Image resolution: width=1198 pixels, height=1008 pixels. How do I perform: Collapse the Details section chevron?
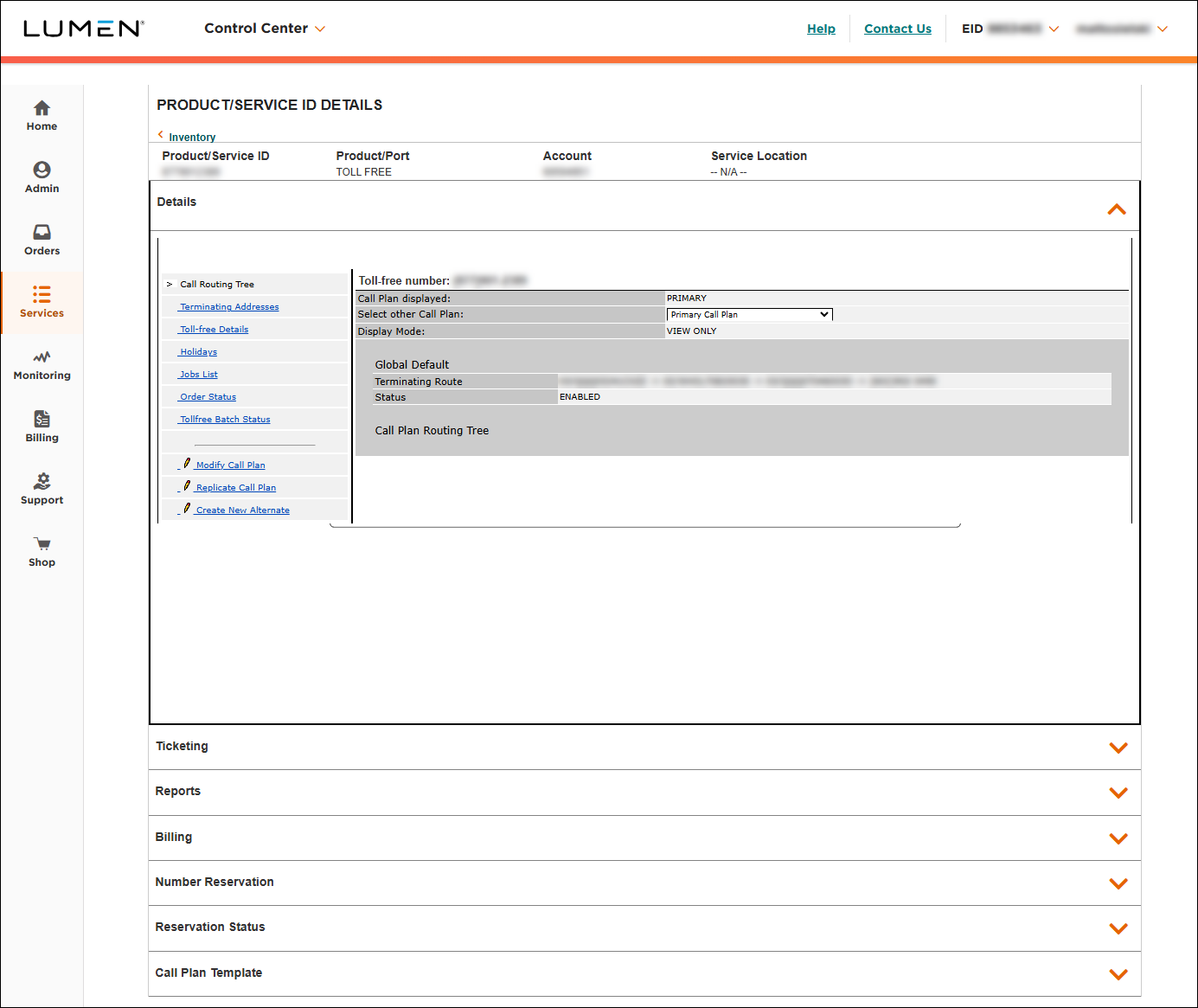(1117, 208)
